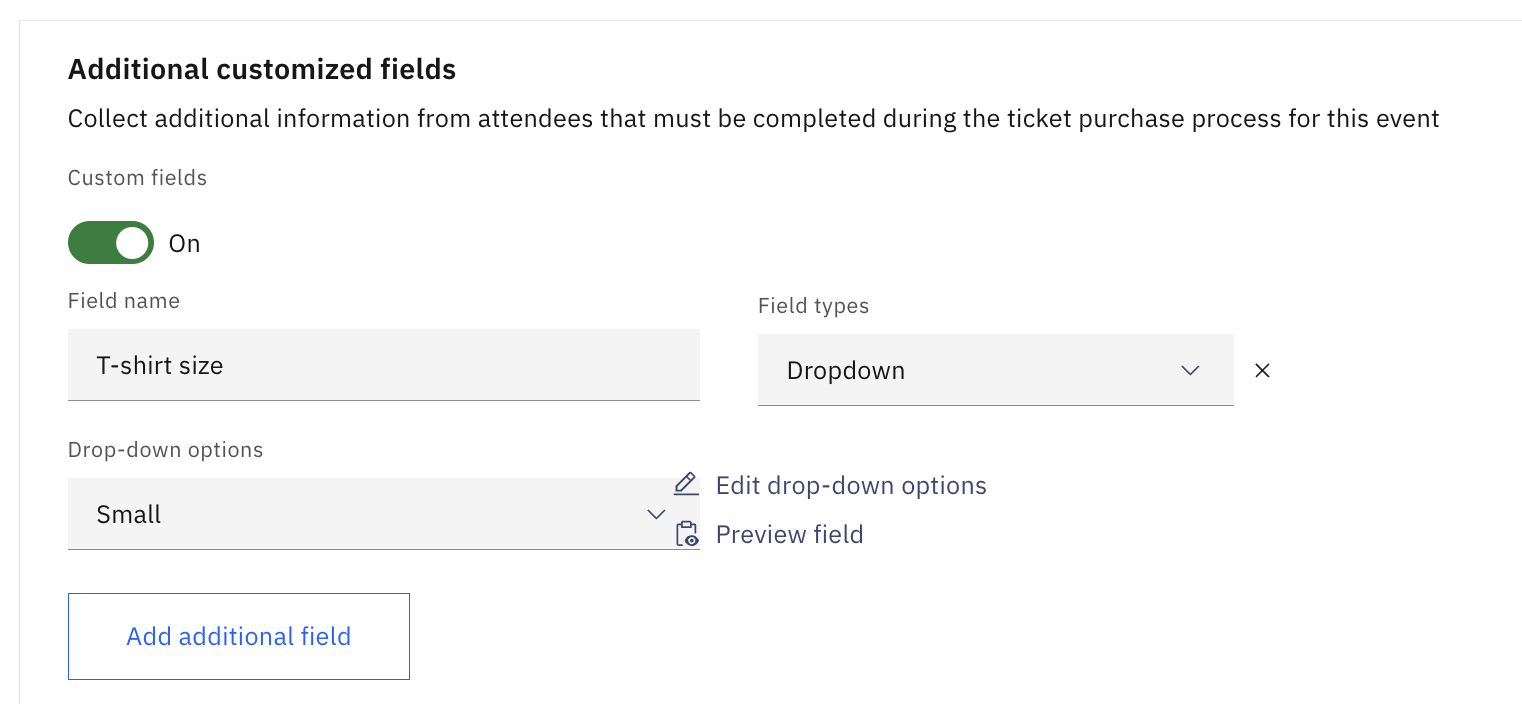Screen dimensions: 1522x704
Task: Click the chevron on the Drop-down options selector
Action: [656, 514]
